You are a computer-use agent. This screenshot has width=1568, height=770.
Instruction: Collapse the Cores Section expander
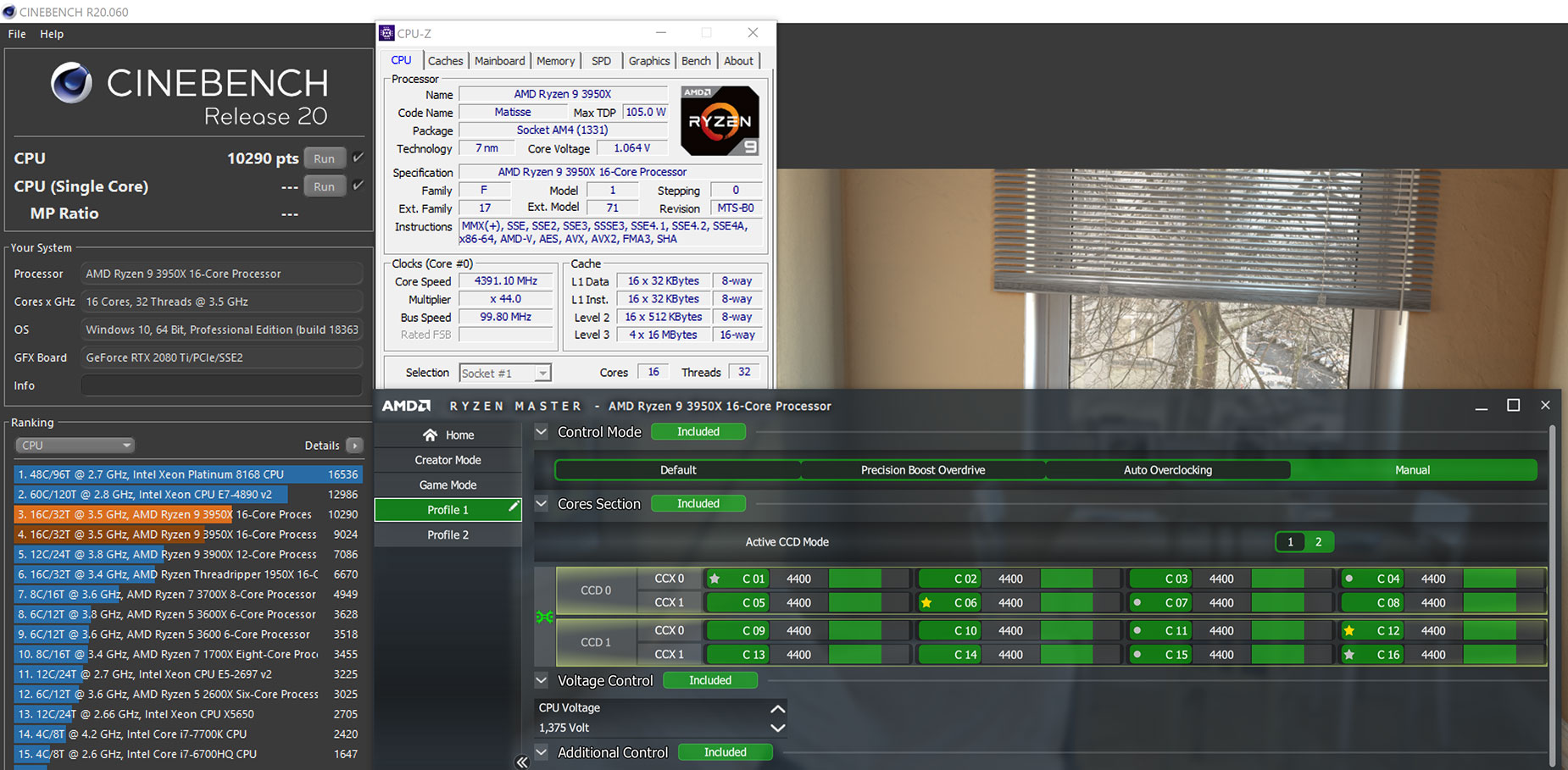[541, 504]
